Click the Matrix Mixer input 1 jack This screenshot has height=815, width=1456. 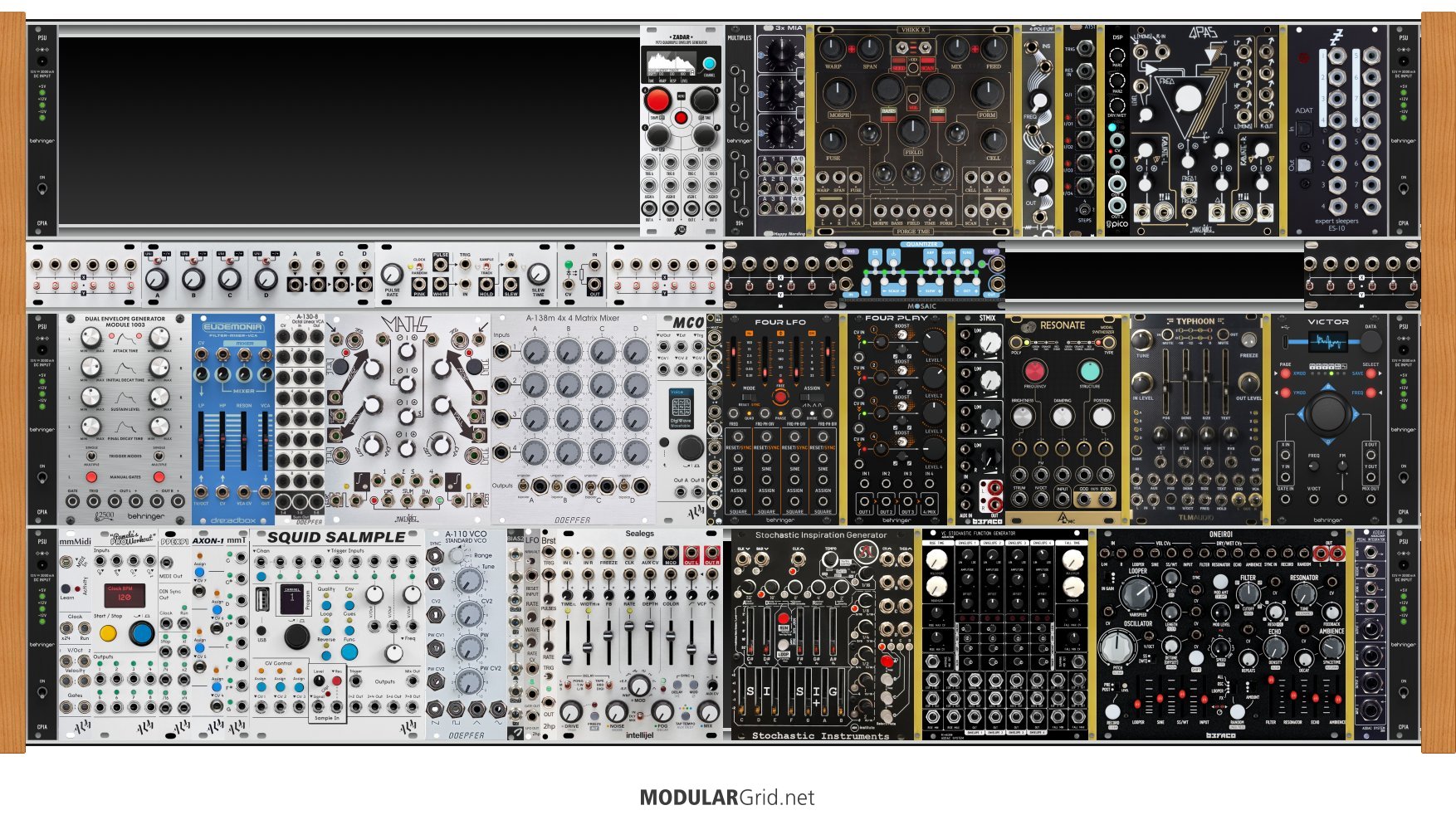(x=502, y=352)
